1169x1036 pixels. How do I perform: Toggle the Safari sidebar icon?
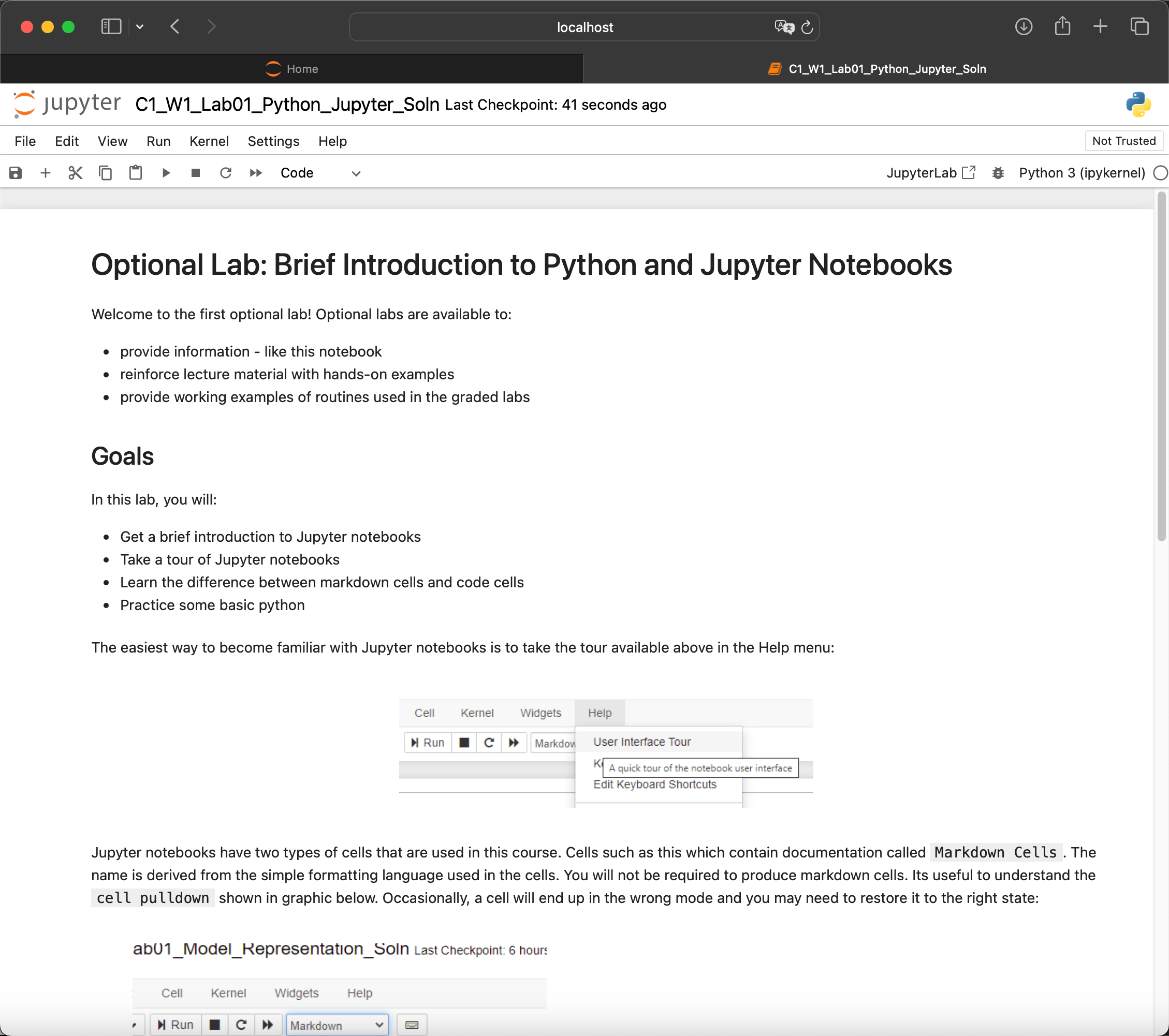click(111, 26)
